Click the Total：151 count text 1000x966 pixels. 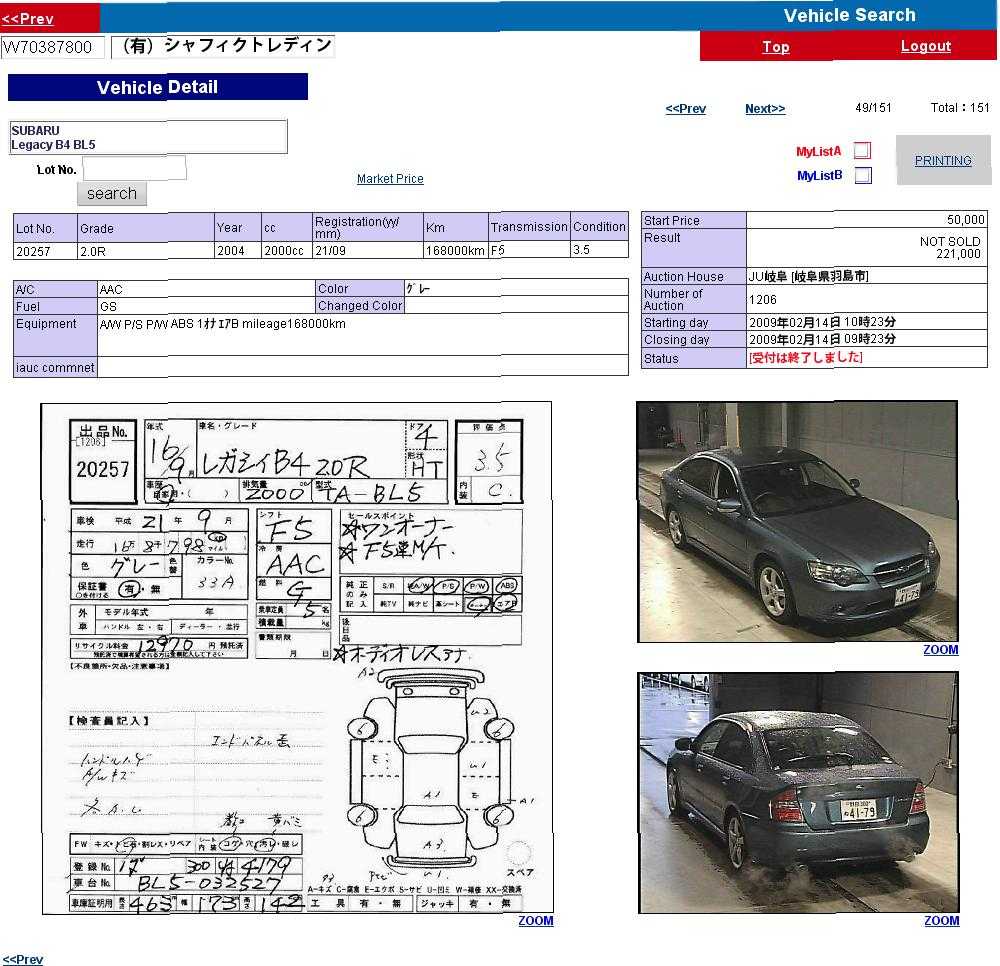pos(960,108)
